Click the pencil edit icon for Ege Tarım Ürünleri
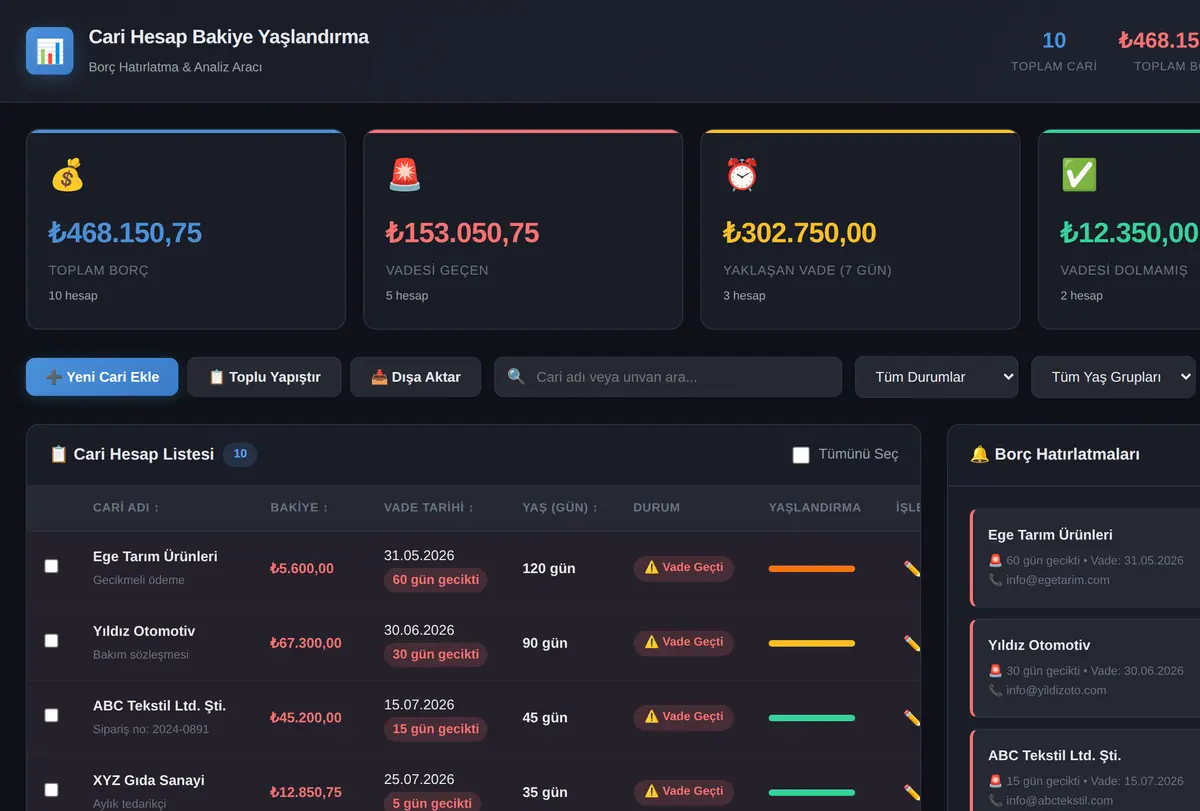This screenshot has width=1200, height=811. click(912, 568)
